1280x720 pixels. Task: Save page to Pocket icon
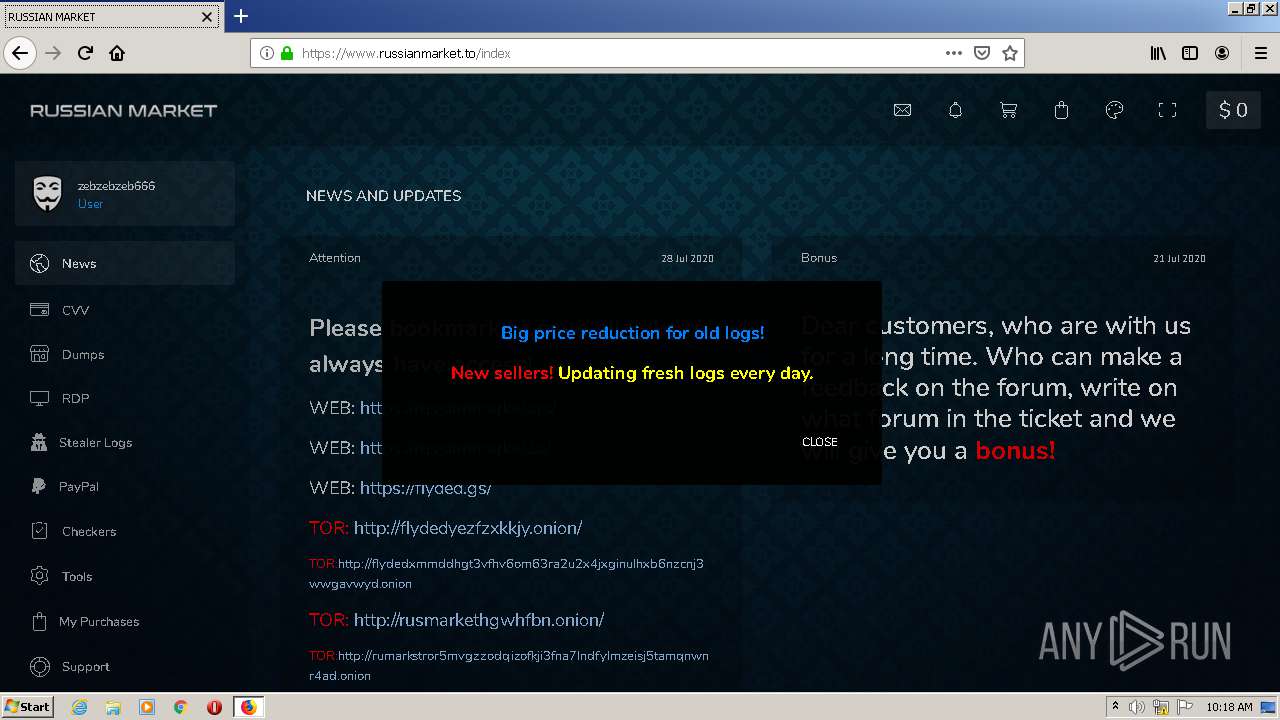pyautogui.click(x=982, y=53)
